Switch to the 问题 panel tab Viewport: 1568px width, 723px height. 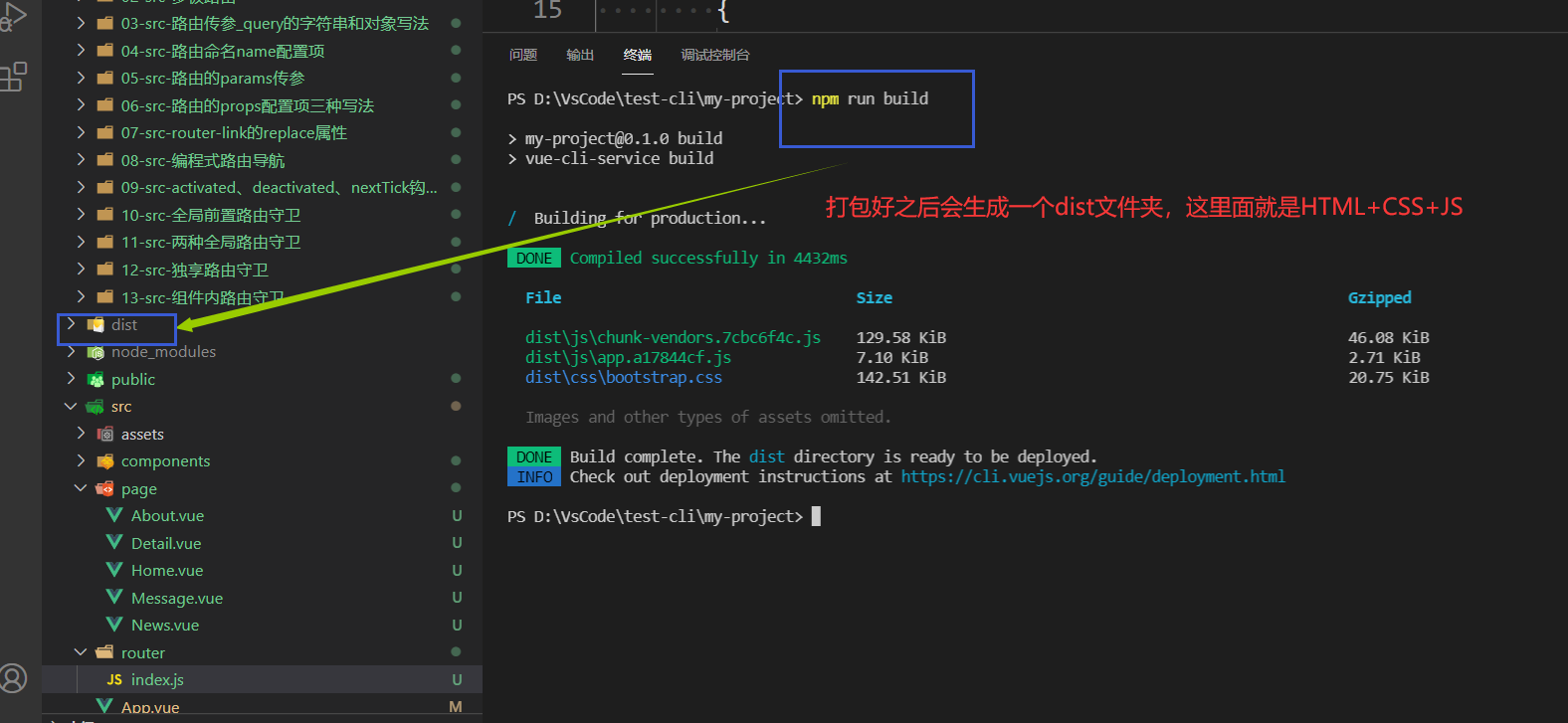[x=523, y=55]
